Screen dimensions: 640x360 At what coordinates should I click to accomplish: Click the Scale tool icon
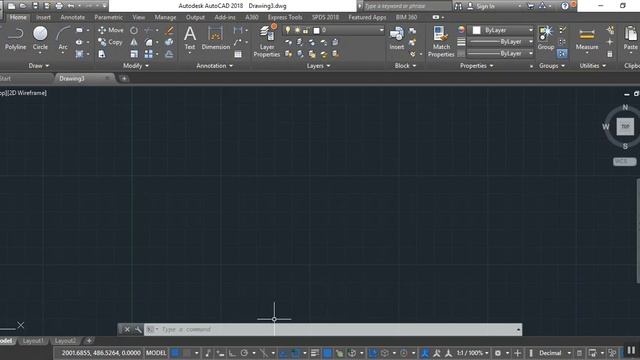[x=134, y=54]
